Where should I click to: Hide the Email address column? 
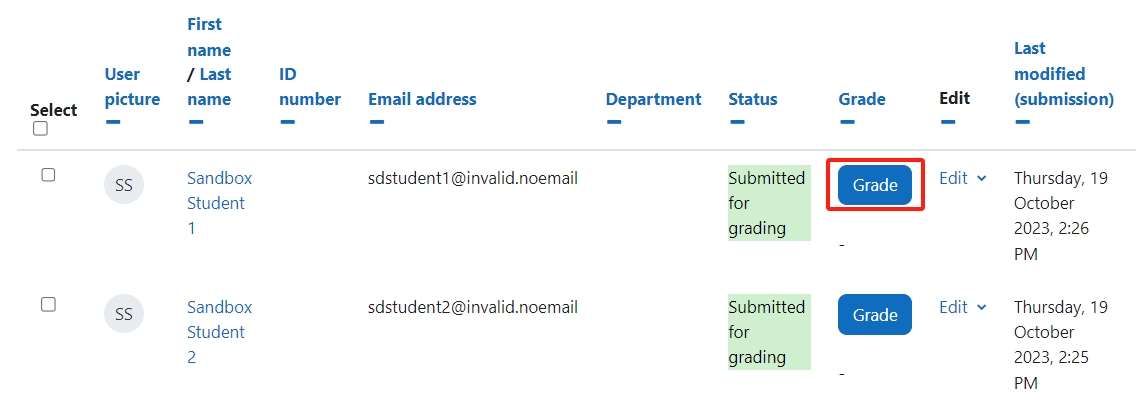(376, 122)
